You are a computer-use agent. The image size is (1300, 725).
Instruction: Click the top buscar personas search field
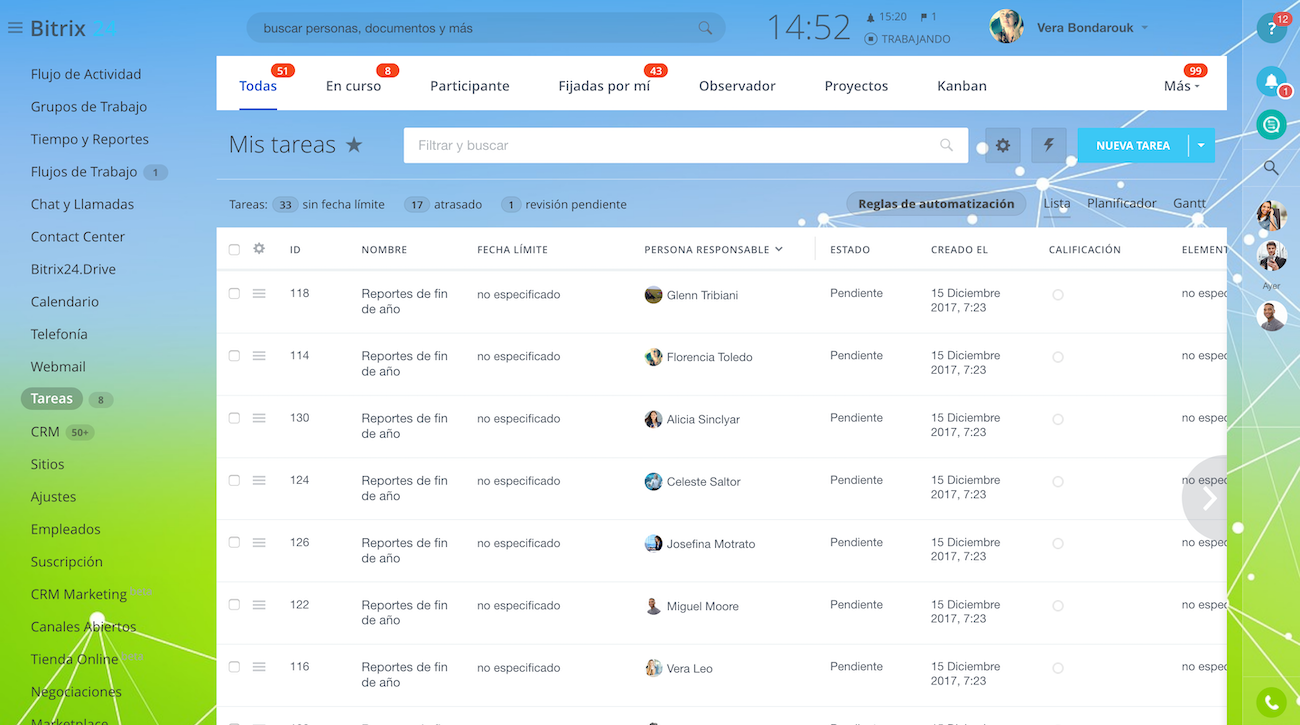[486, 28]
